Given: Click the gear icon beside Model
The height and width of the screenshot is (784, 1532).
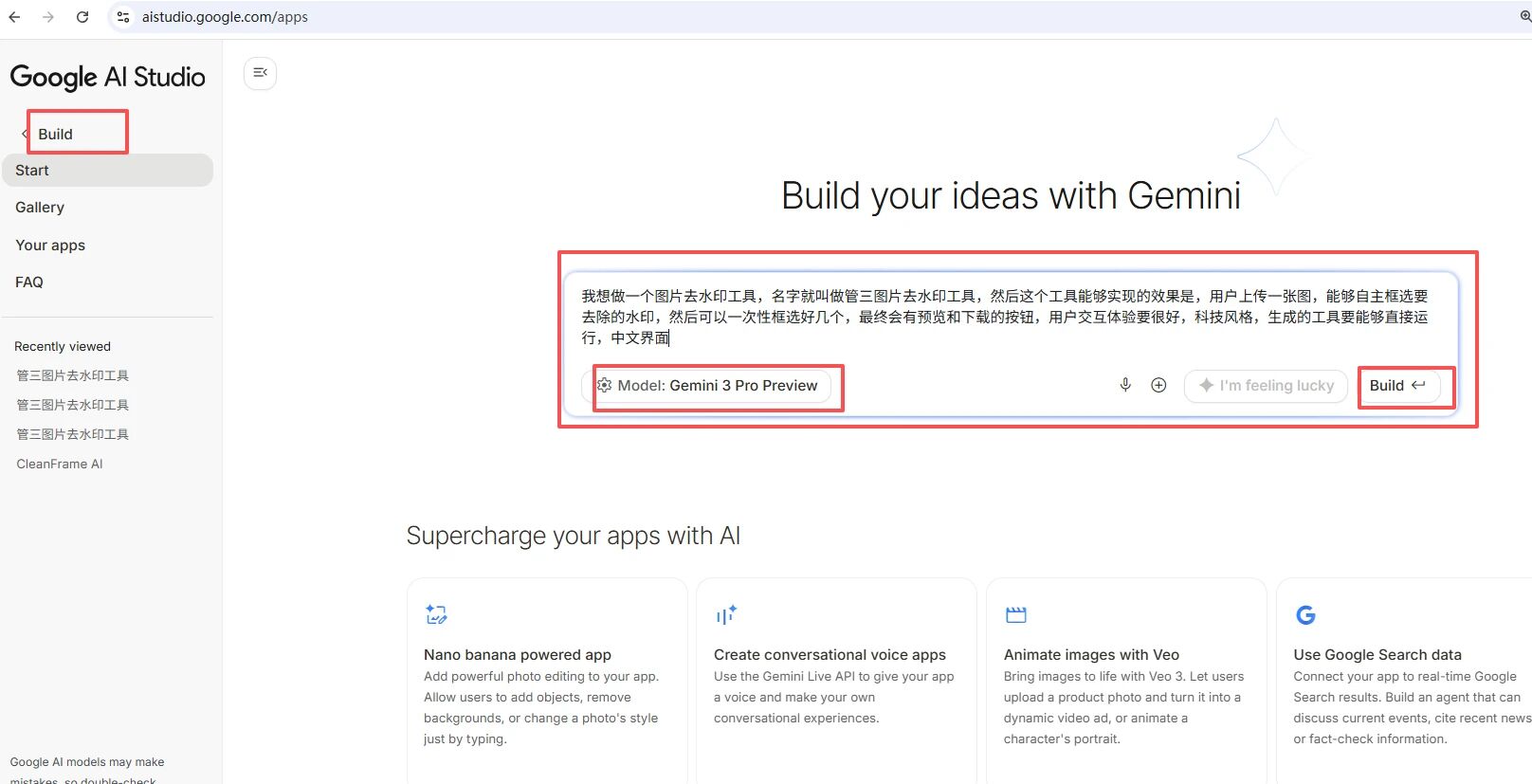Looking at the screenshot, I should pyautogui.click(x=604, y=386).
